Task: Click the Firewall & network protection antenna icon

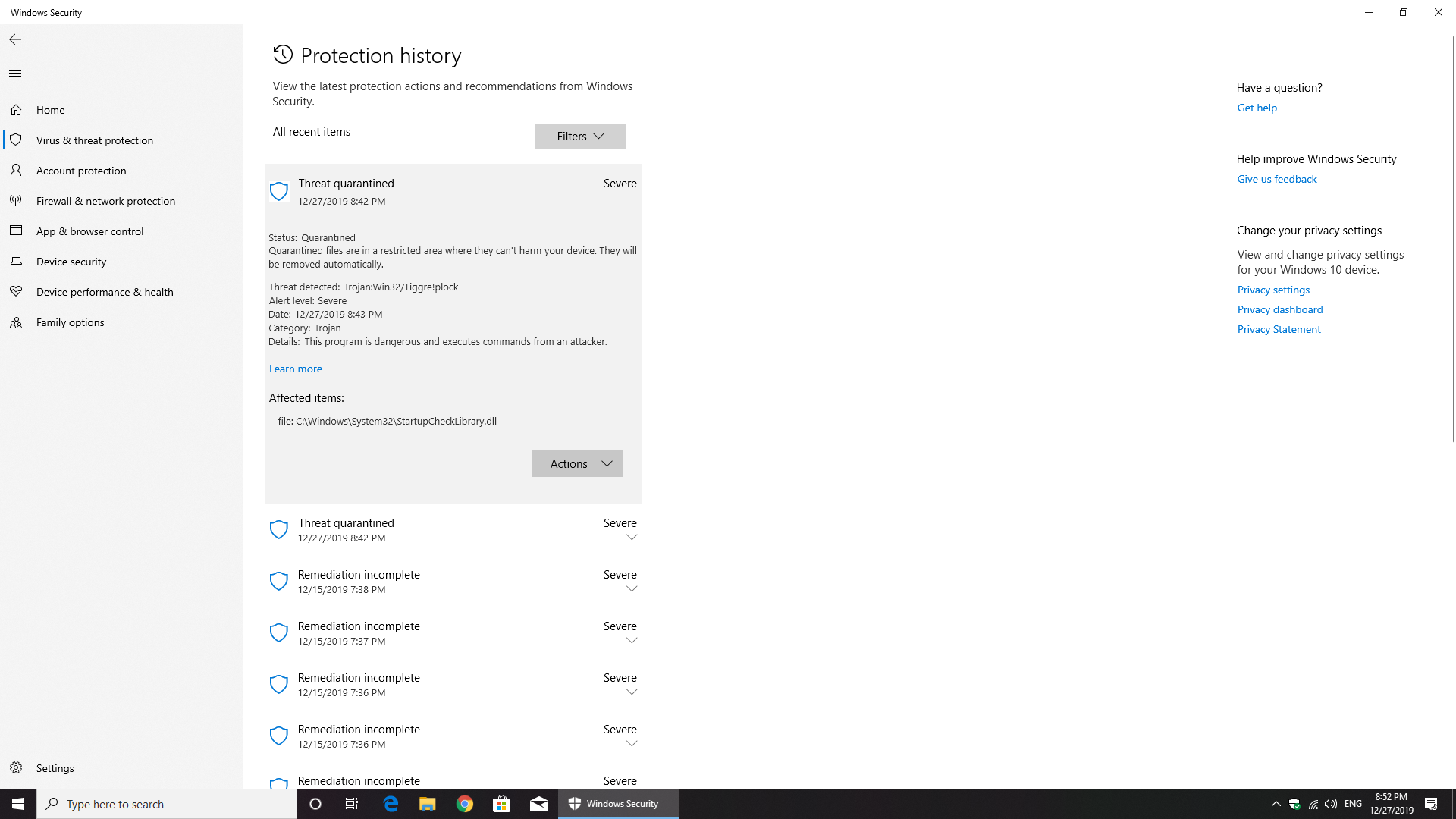Action: coord(16,201)
